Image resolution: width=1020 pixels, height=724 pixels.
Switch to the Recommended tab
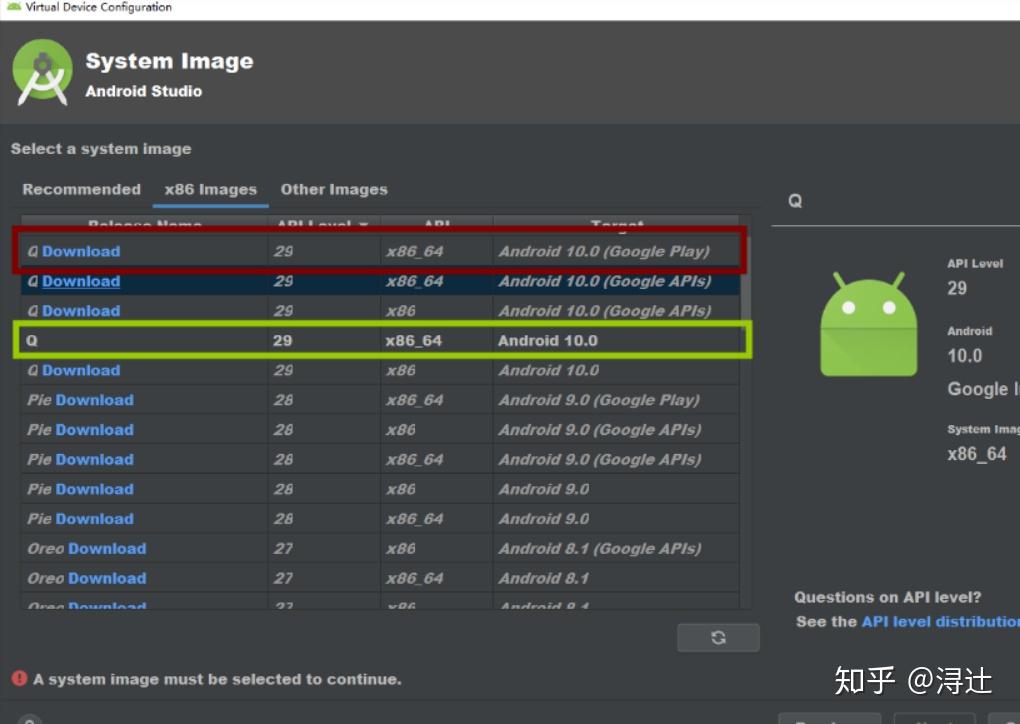80,189
